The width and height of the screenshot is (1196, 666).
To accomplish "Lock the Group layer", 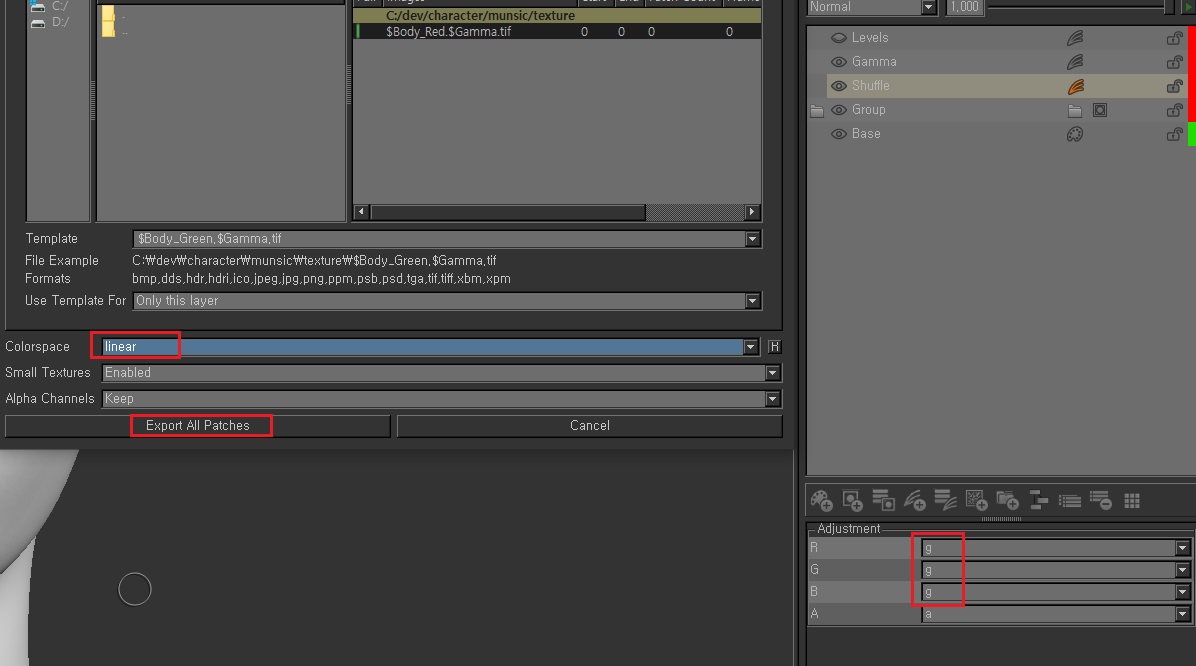I will pos(1174,111).
